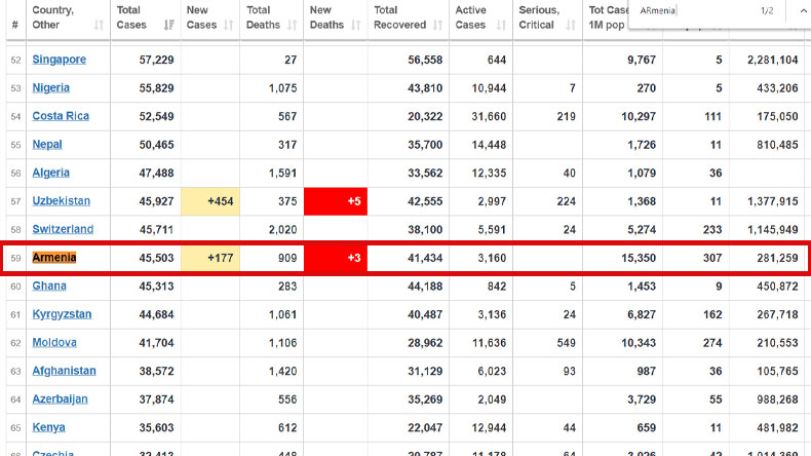Screen dimensions: 811x456
Task: Select Azerbaijan total cases 37,874
Action: 156,399
